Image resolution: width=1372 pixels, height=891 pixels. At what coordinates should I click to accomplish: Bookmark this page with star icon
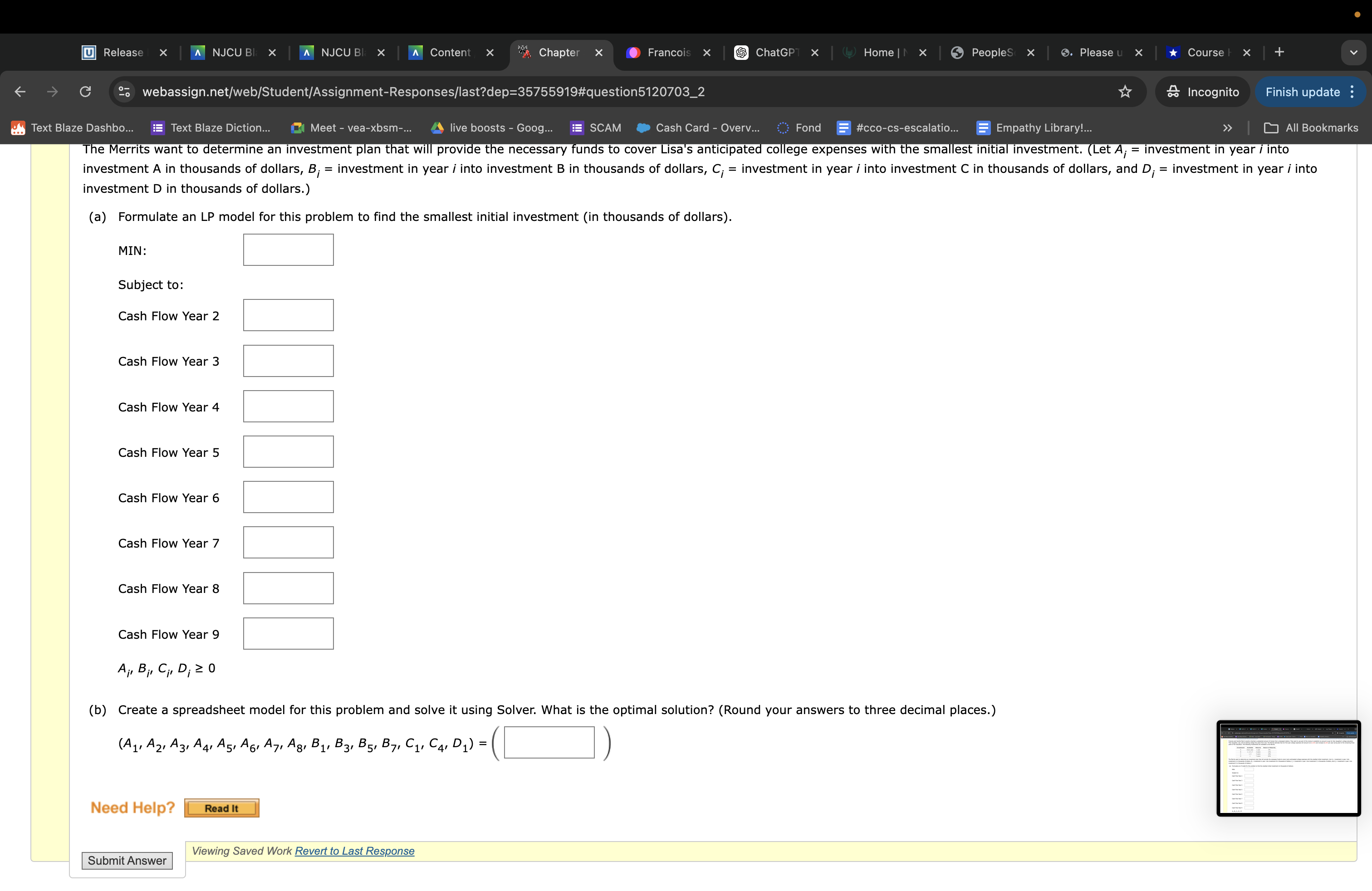point(1125,92)
